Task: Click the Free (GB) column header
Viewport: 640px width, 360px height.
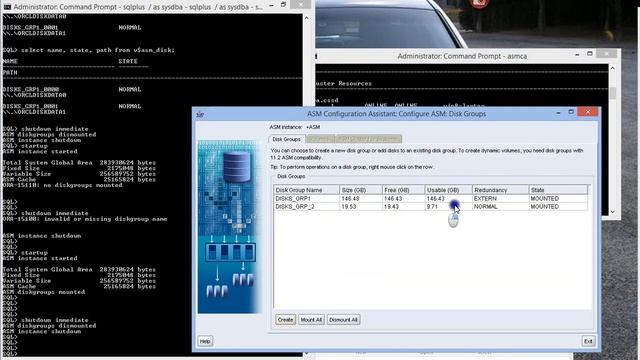Action: (x=403, y=190)
